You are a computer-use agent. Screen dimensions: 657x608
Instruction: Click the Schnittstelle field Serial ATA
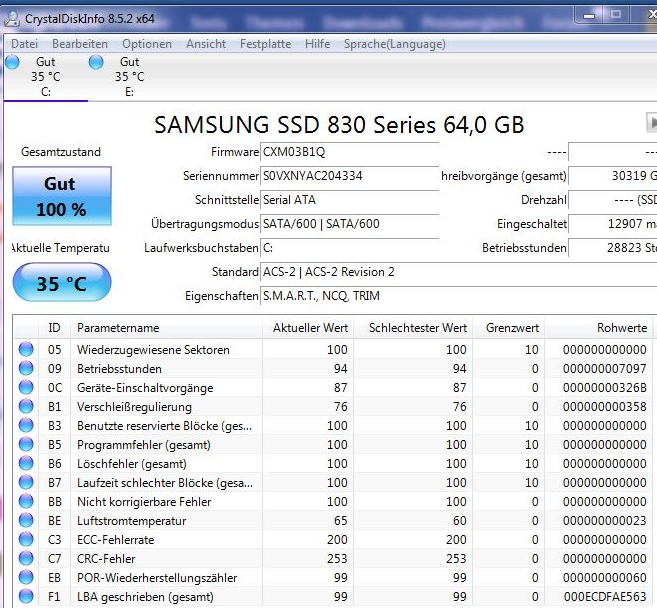(x=349, y=200)
